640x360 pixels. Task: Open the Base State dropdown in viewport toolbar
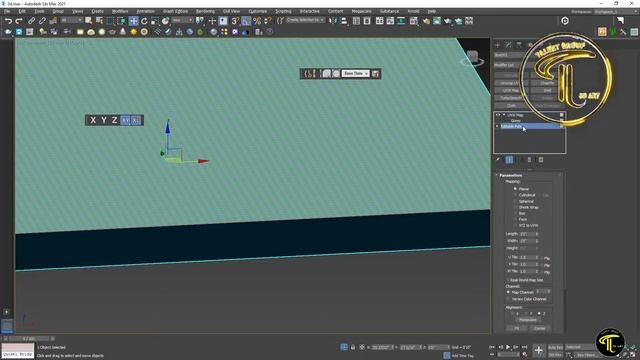coord(355,73)
